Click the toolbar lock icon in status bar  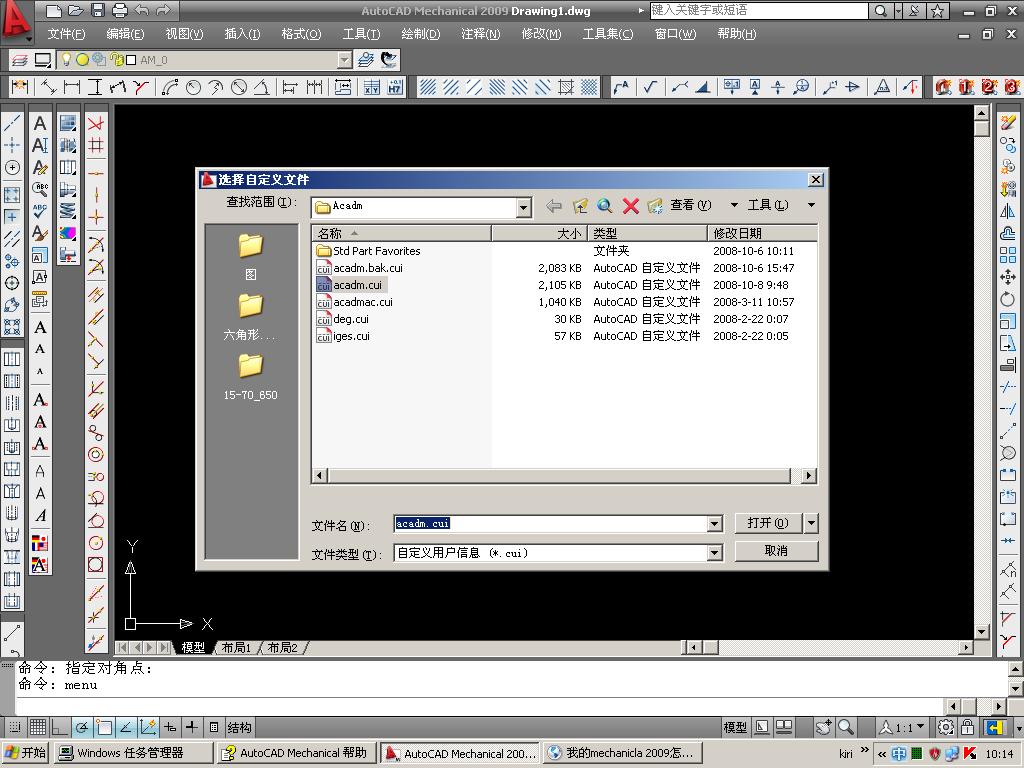[x=967, y=727]
